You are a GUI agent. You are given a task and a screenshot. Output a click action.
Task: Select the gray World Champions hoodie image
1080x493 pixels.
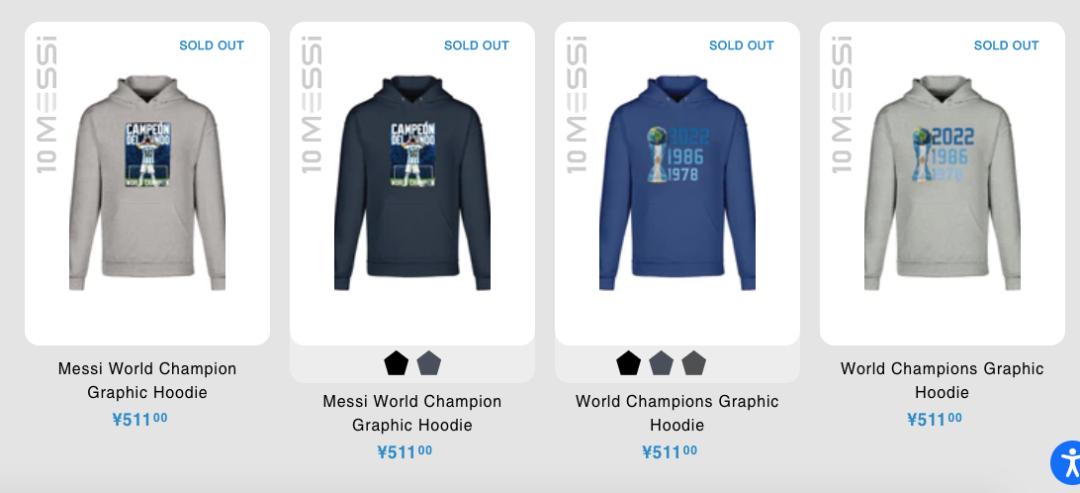(942, 184)
